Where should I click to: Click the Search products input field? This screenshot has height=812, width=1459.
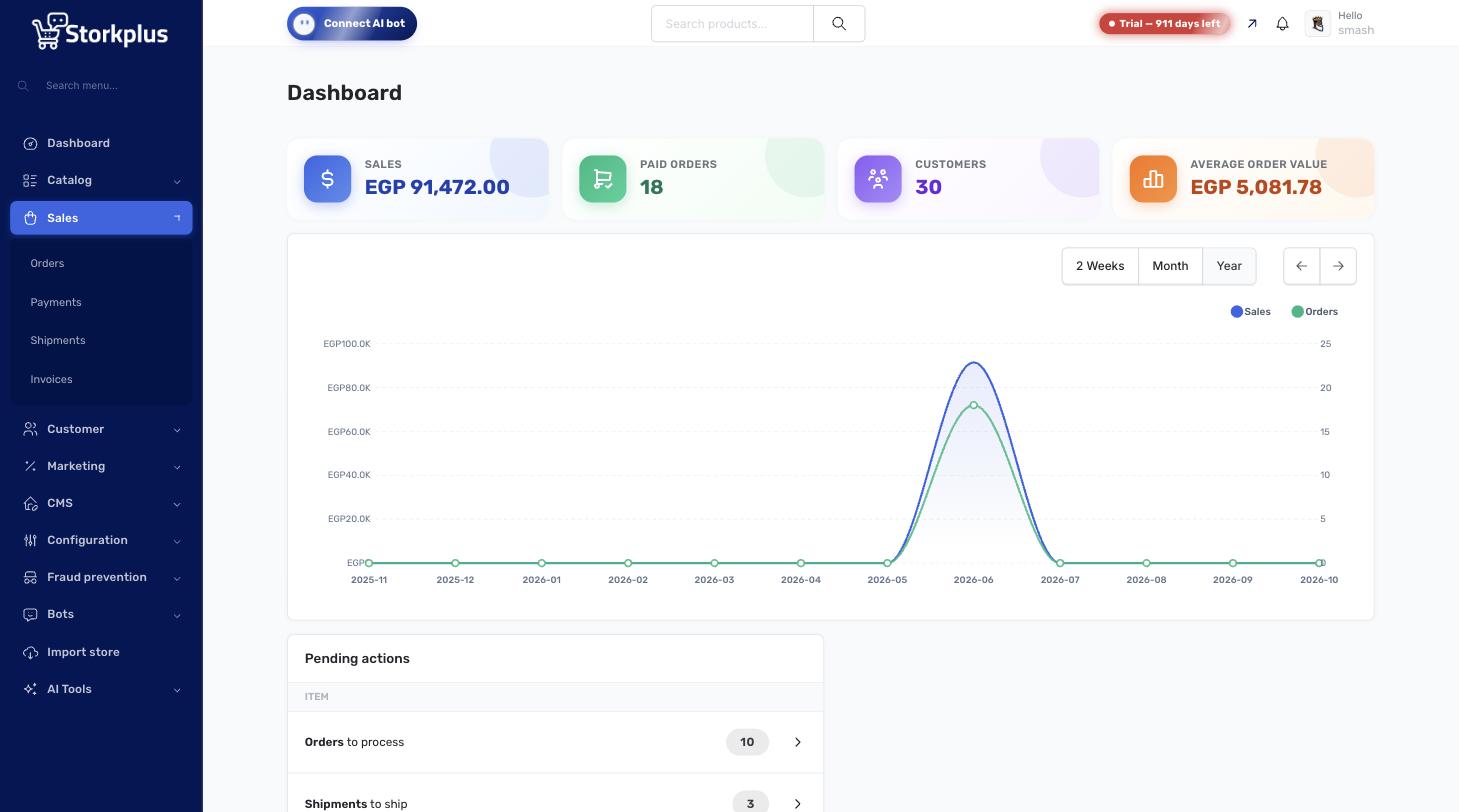click(x=732, y=24)
